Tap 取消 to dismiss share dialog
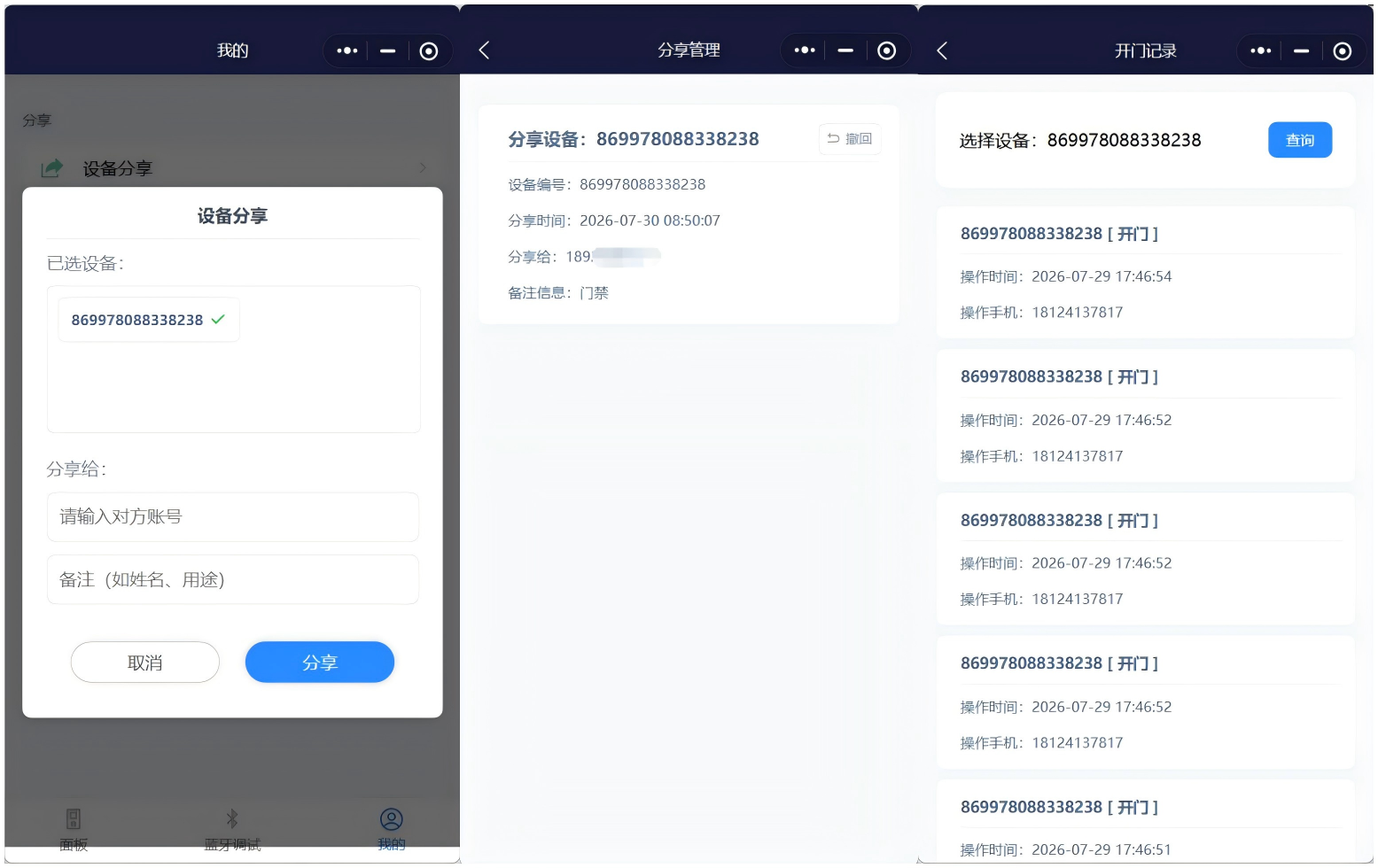The image size is (1378, 868). coord(145,663)
